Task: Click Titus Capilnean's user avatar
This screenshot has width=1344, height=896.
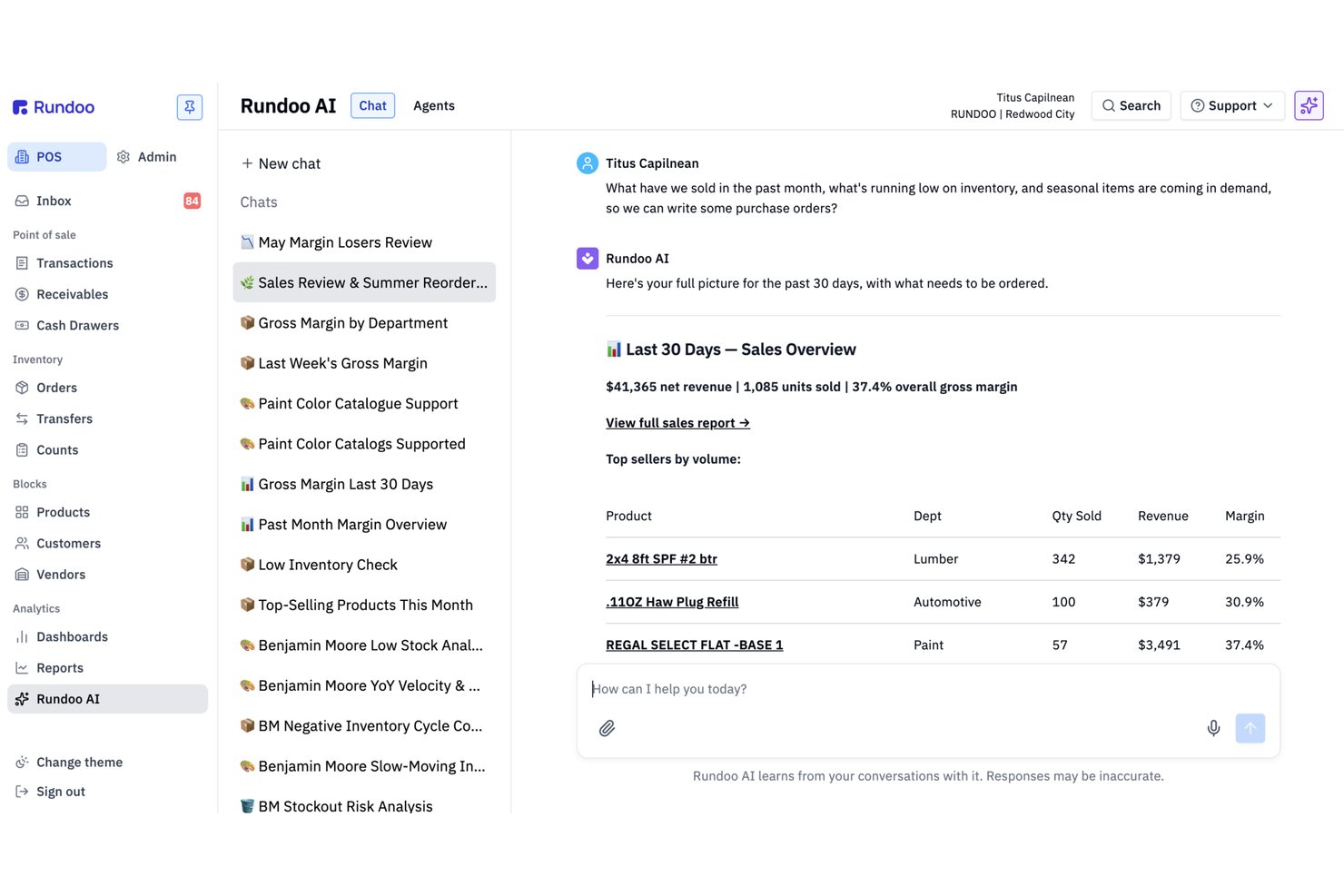Action: [588, 163]
